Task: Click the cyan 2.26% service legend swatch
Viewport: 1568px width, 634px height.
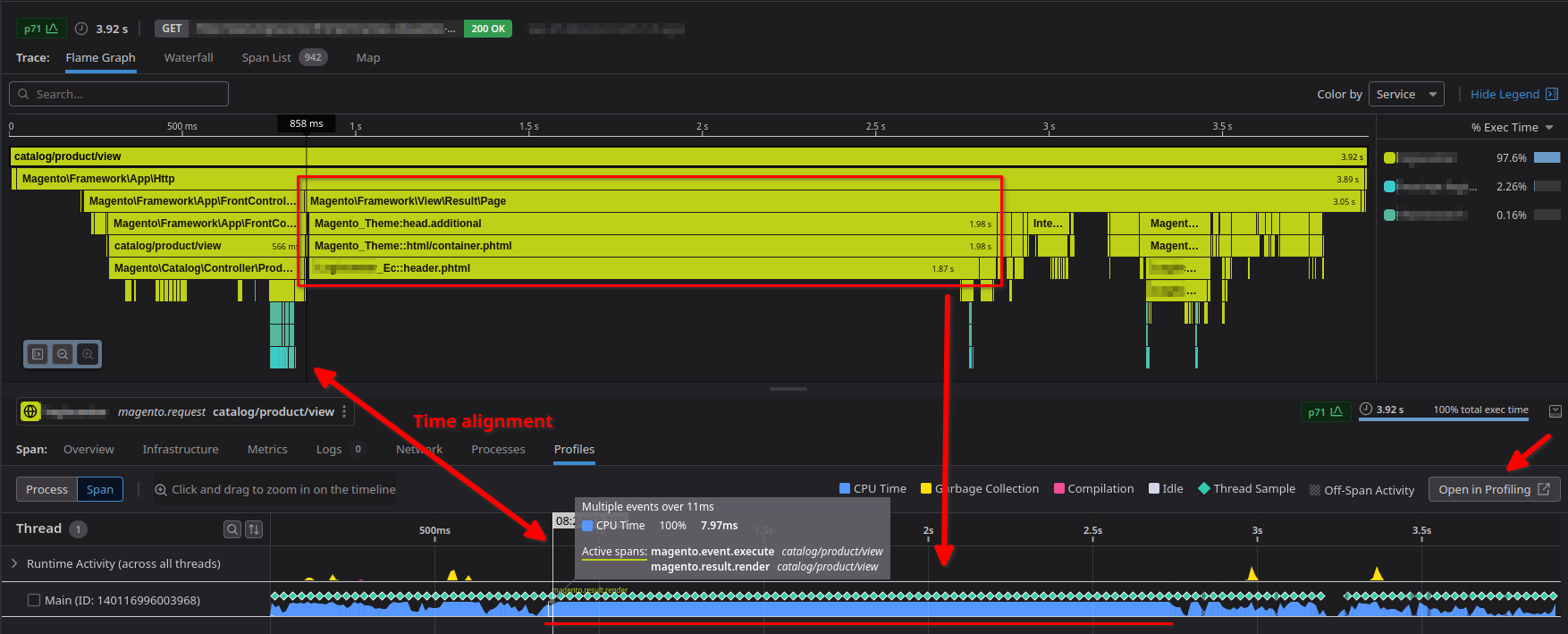Action: pyautogui.click(x=1389, y=187)
